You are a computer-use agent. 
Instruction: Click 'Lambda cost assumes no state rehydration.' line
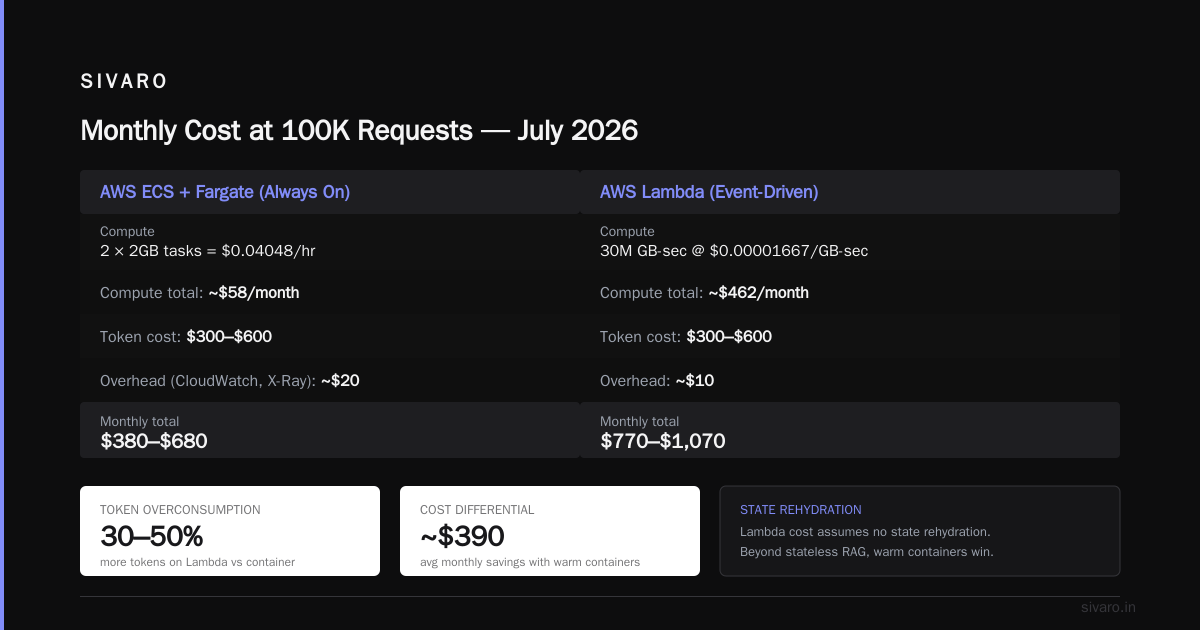point(865,532)
